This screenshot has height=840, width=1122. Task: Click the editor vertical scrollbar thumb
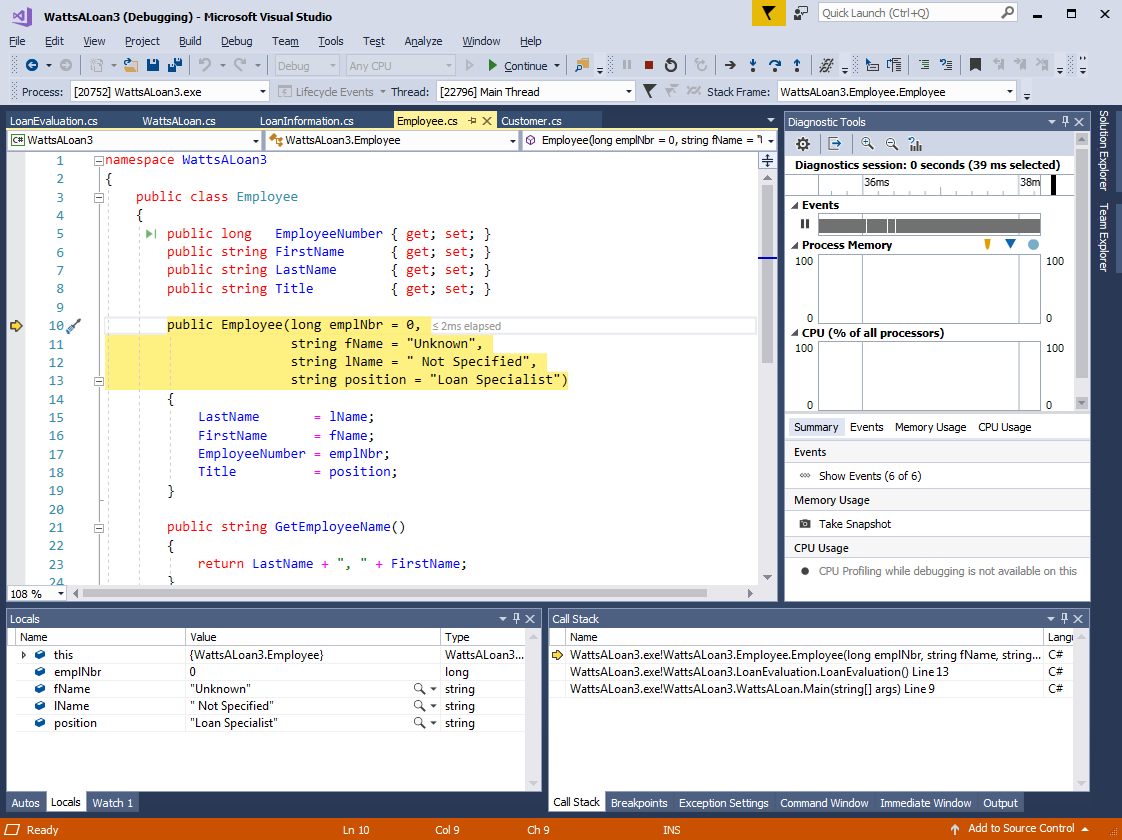tap(767, 273)
